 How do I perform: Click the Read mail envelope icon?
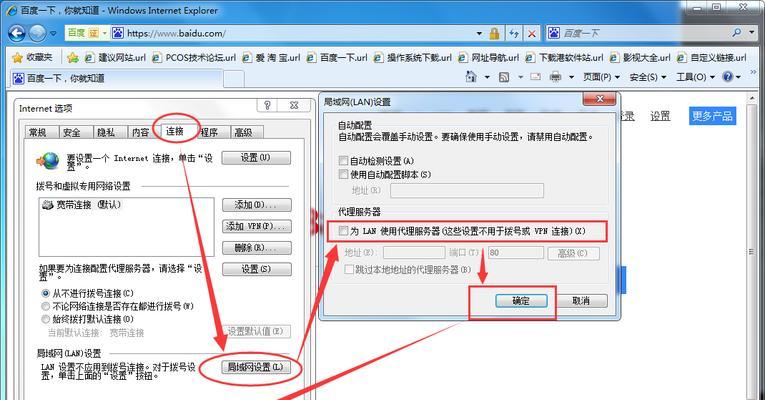pos(535,77)
